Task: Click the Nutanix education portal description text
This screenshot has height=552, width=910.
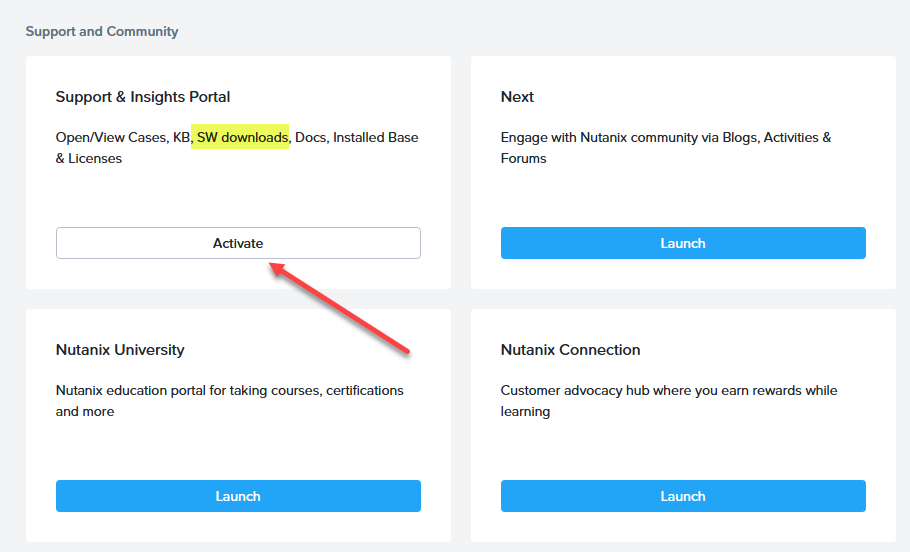Action: [230, 400]
